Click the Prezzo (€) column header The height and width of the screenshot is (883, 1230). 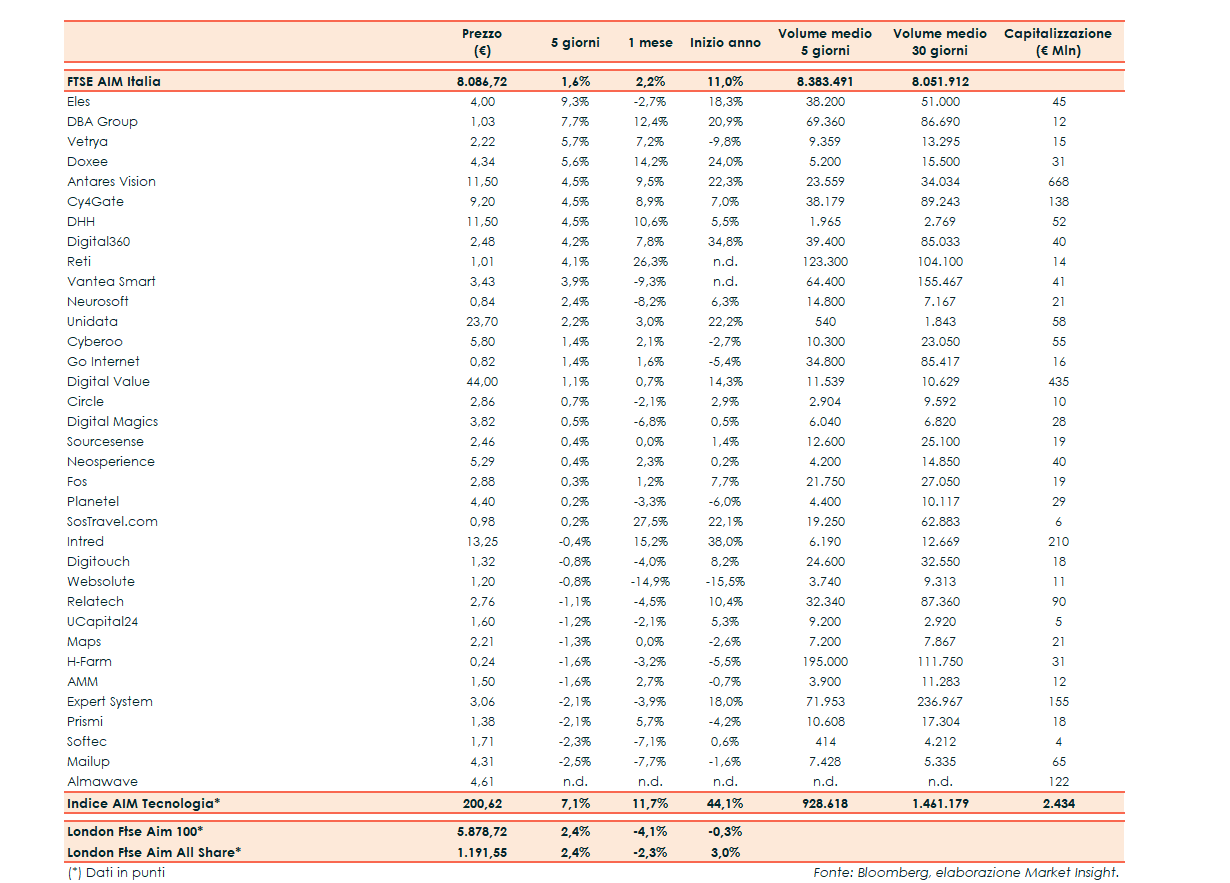tap(482, 42)
